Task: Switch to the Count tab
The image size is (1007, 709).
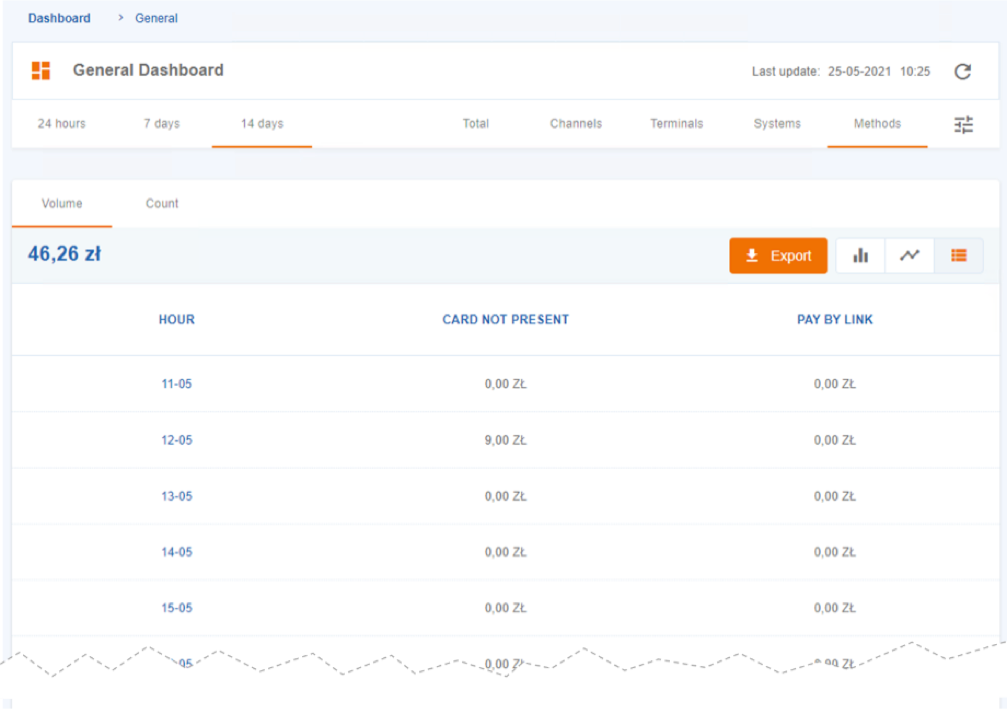Action: pos(162,204)
